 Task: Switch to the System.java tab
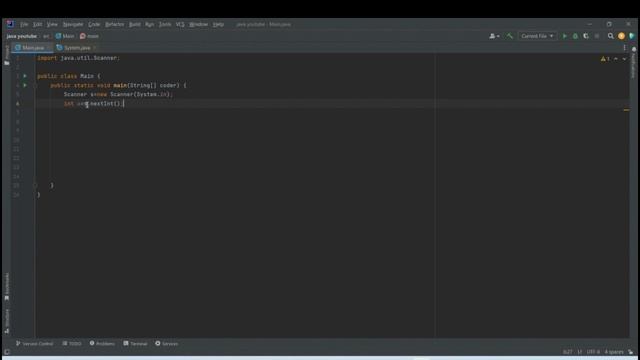point(77,48)
